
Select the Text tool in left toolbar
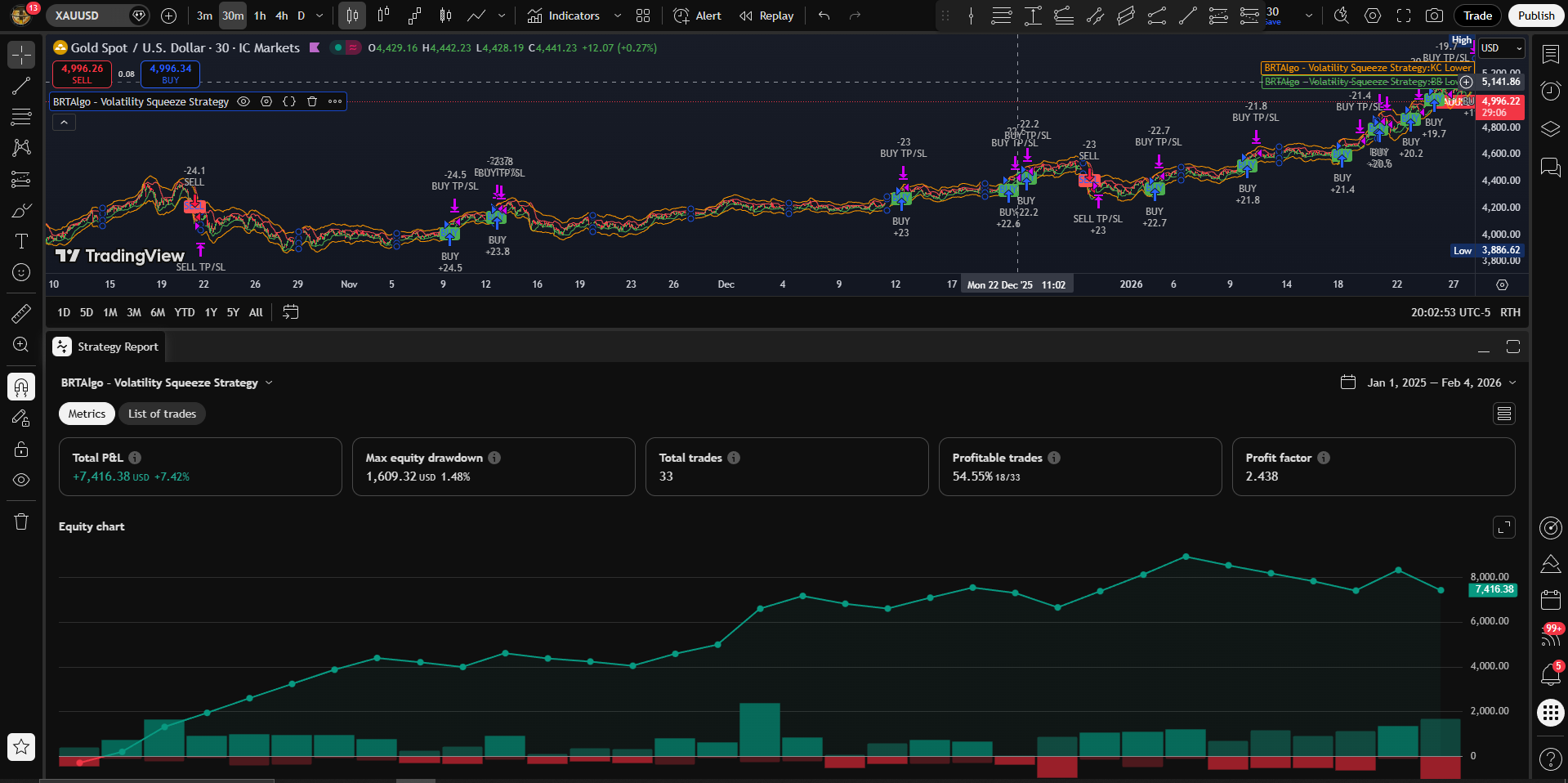tap(21, 241)
